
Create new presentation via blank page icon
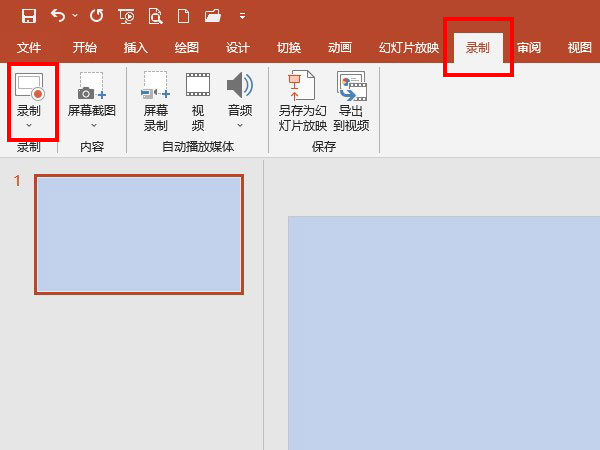click(x=184, y=16)
